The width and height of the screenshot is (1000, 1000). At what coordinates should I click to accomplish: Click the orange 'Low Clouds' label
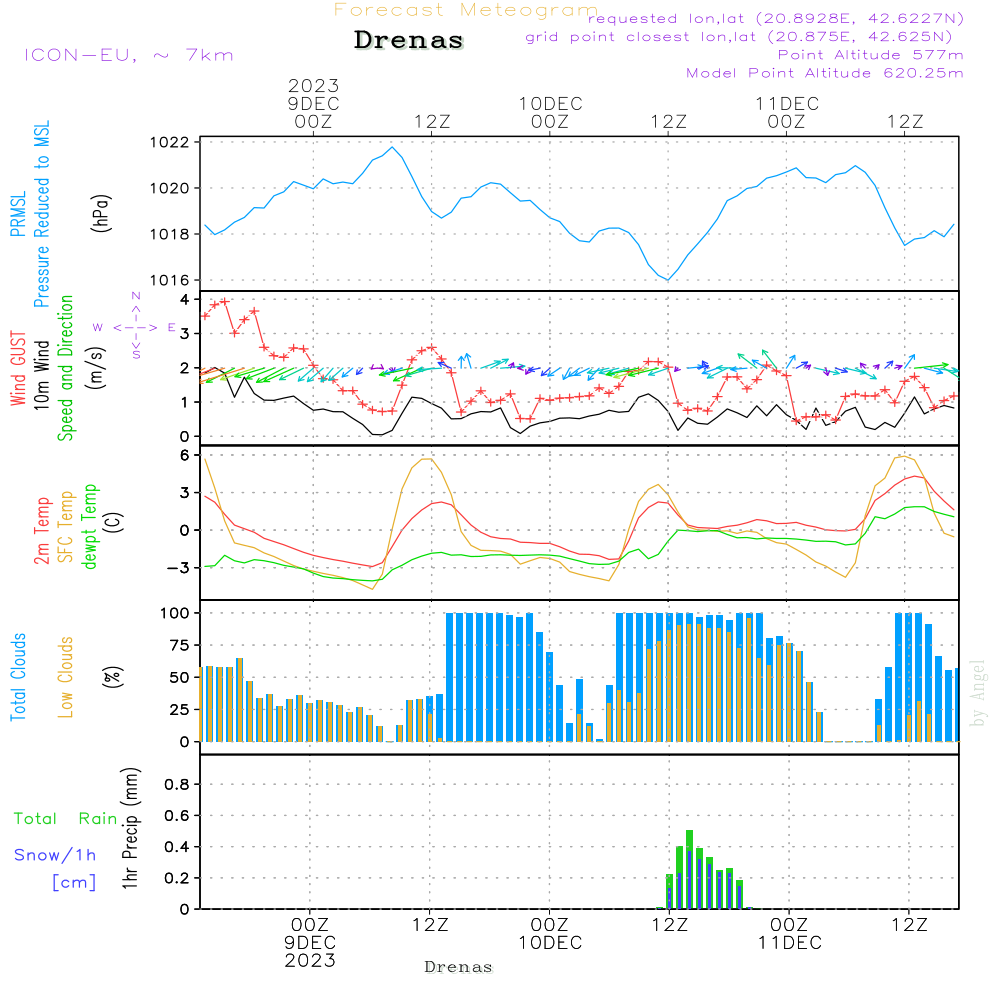tap(66, 677)
